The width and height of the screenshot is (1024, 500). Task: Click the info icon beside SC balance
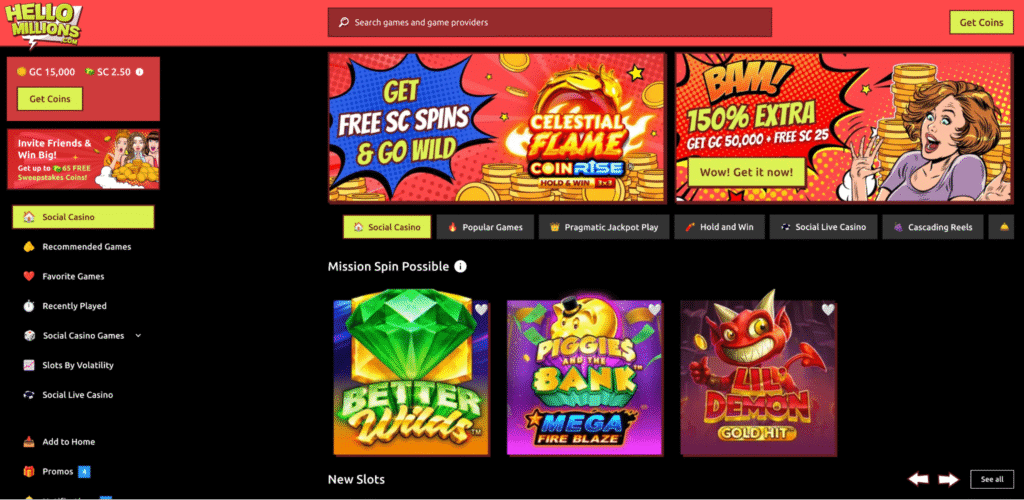139,72
